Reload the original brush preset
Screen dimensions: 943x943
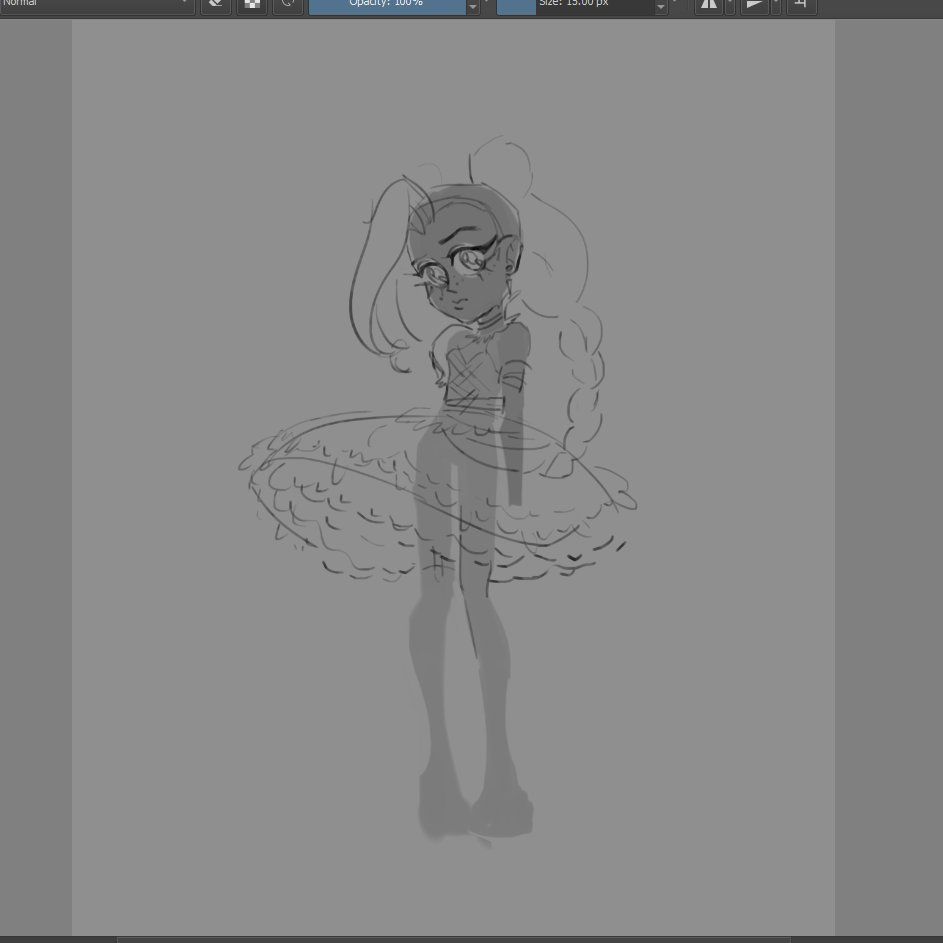tap(287, 5)
